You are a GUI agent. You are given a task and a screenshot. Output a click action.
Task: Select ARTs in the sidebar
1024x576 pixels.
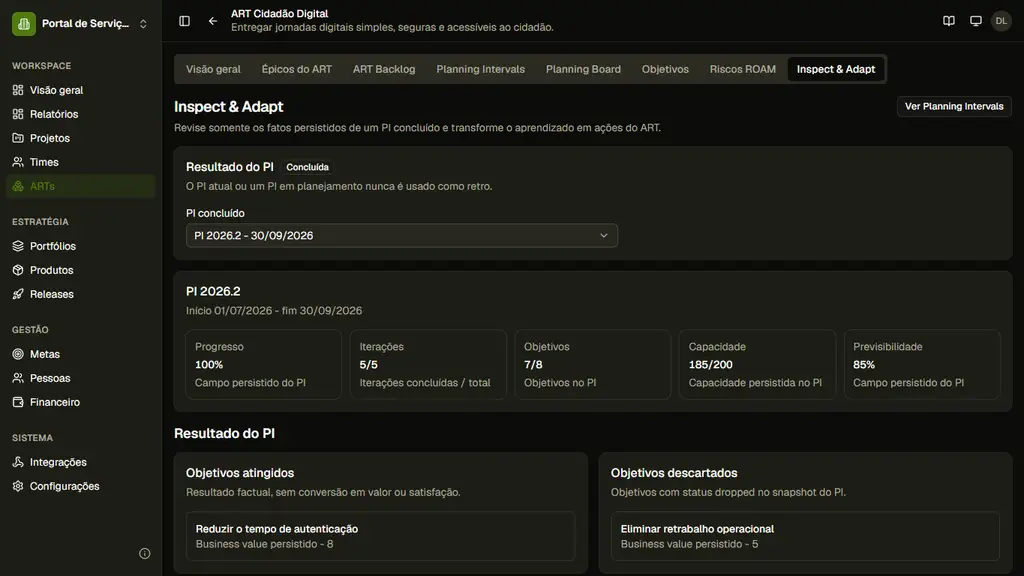coord(81,186)
